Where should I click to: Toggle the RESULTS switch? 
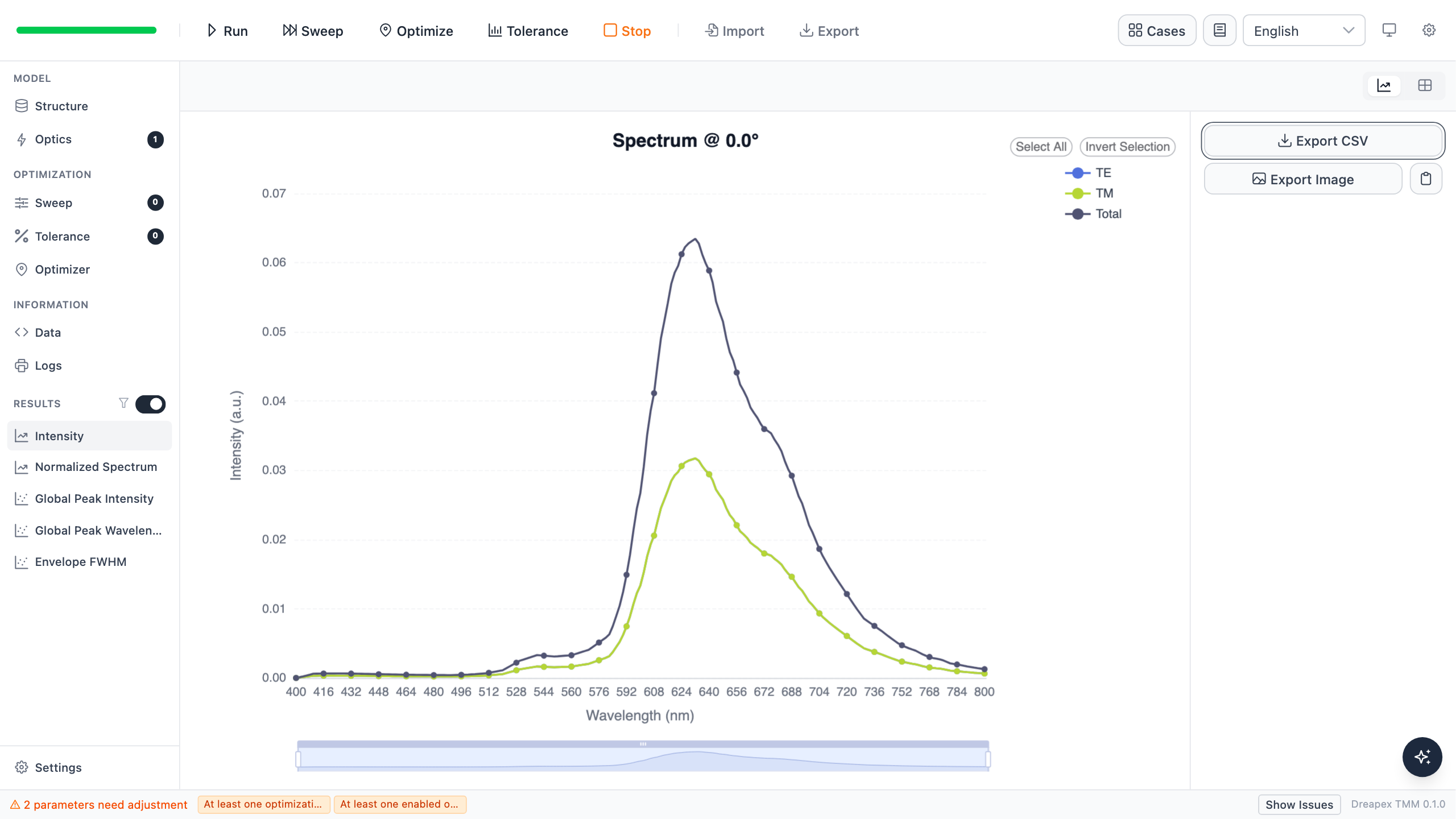tap(150, 404)
